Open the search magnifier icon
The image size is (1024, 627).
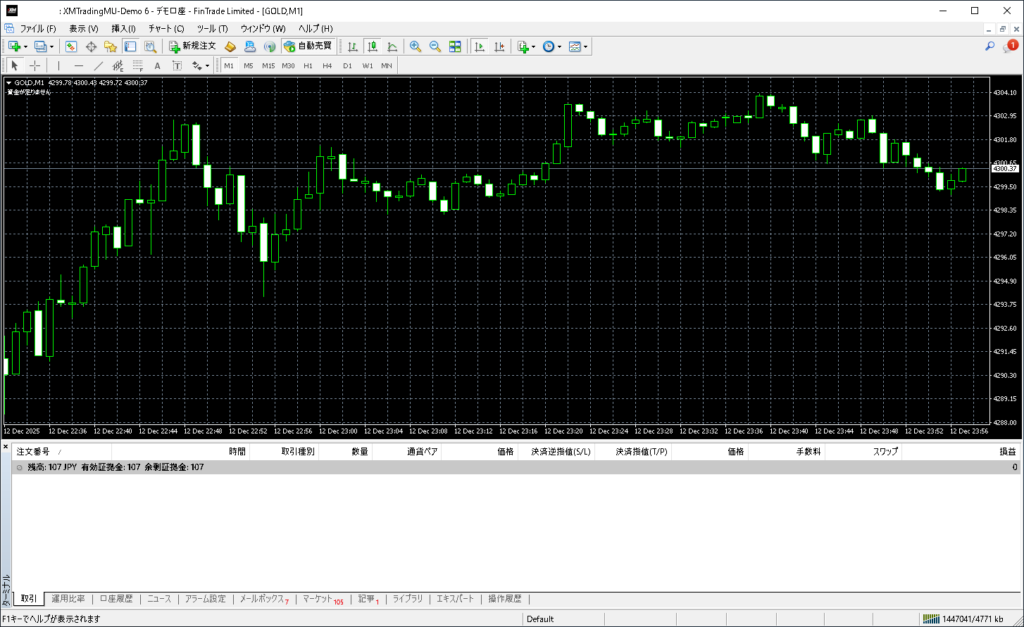(989, 46)
